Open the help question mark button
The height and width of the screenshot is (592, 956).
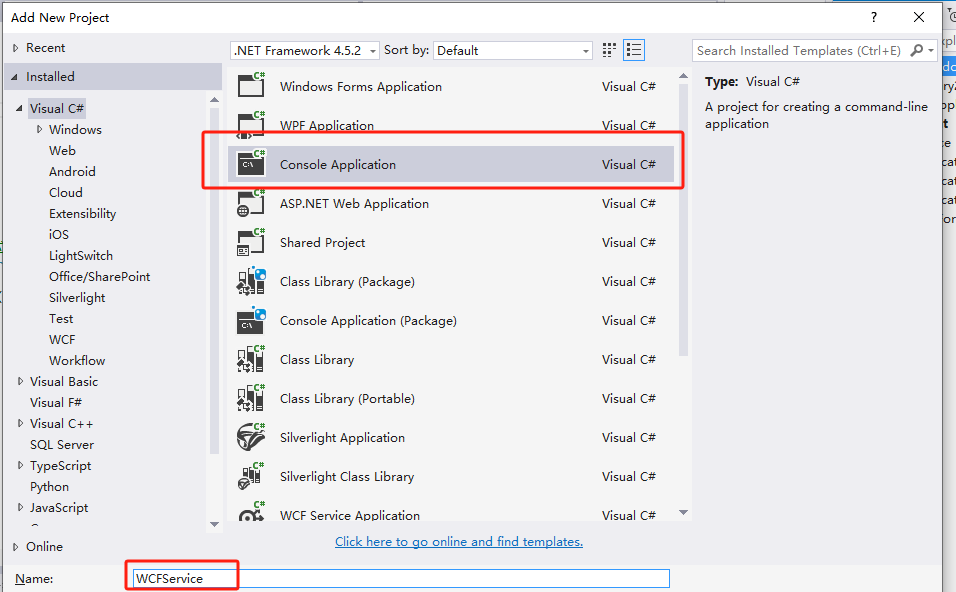tap(874, 17)
